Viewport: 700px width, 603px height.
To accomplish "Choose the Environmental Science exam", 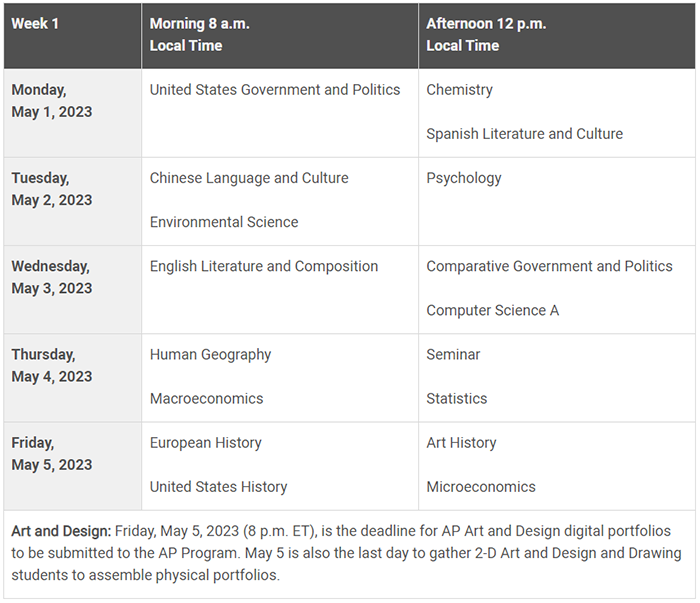I will 224,222.
